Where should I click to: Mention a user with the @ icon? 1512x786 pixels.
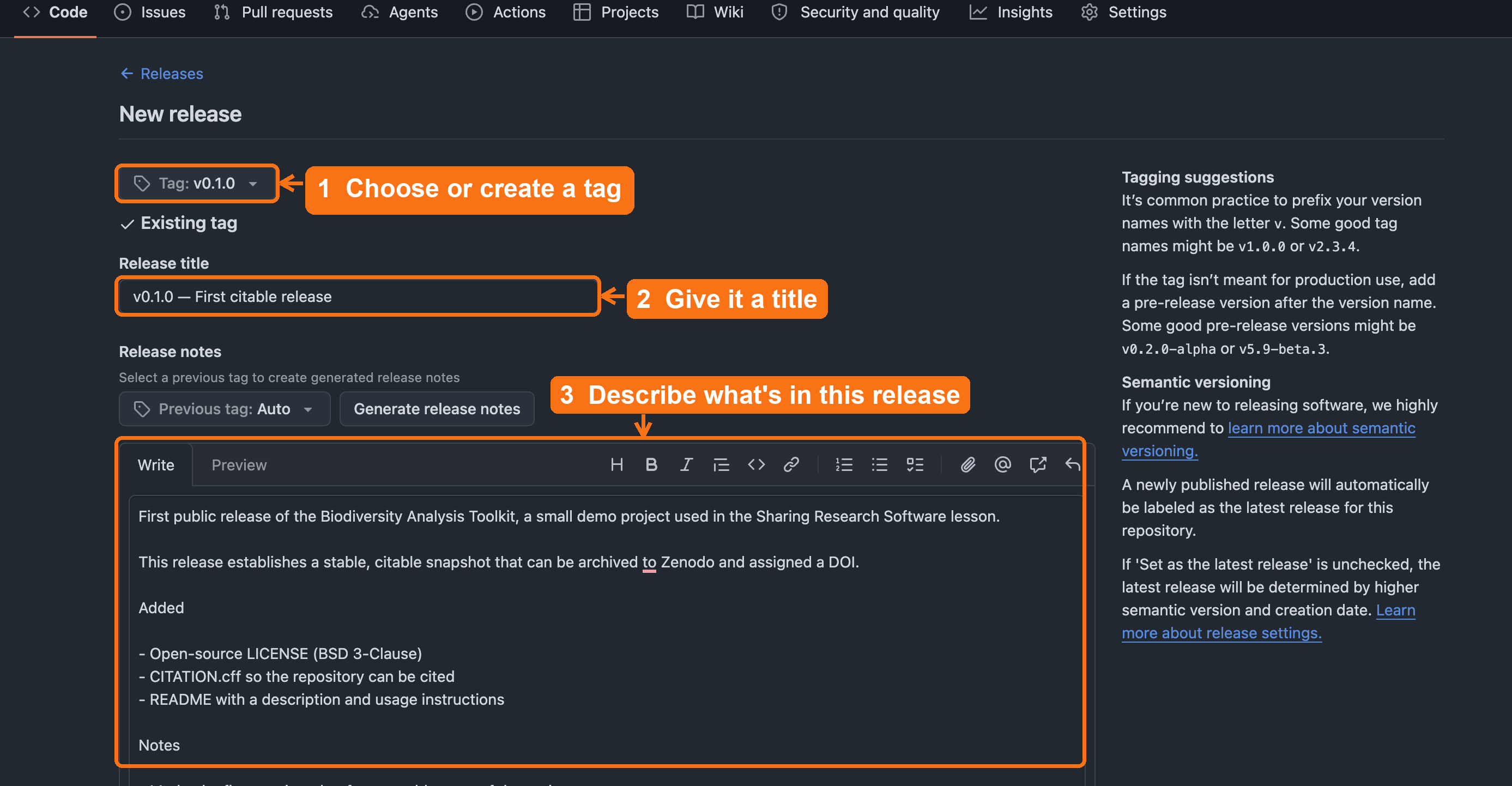1002,465
